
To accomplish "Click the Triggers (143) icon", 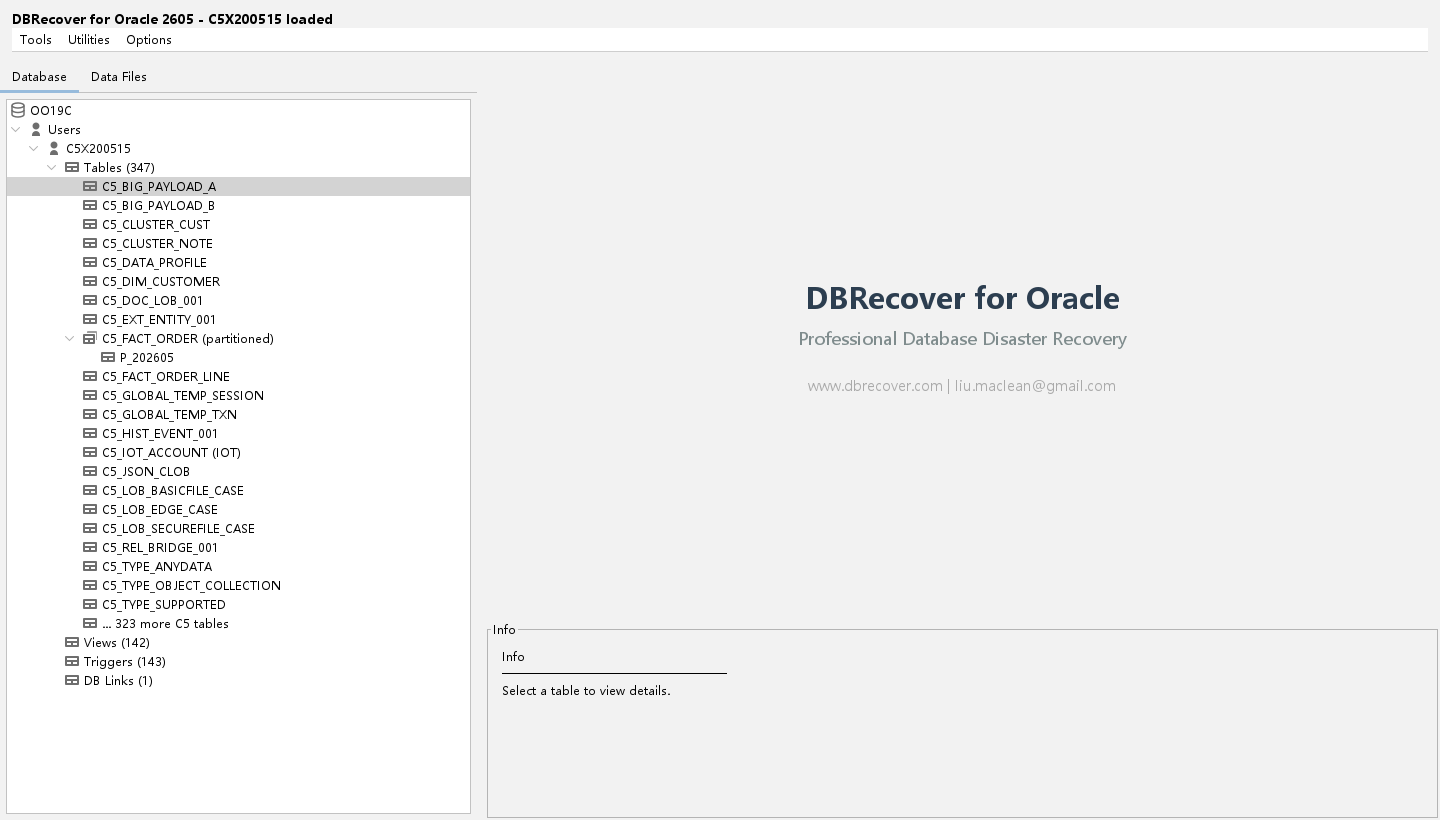I will [72, 662].
